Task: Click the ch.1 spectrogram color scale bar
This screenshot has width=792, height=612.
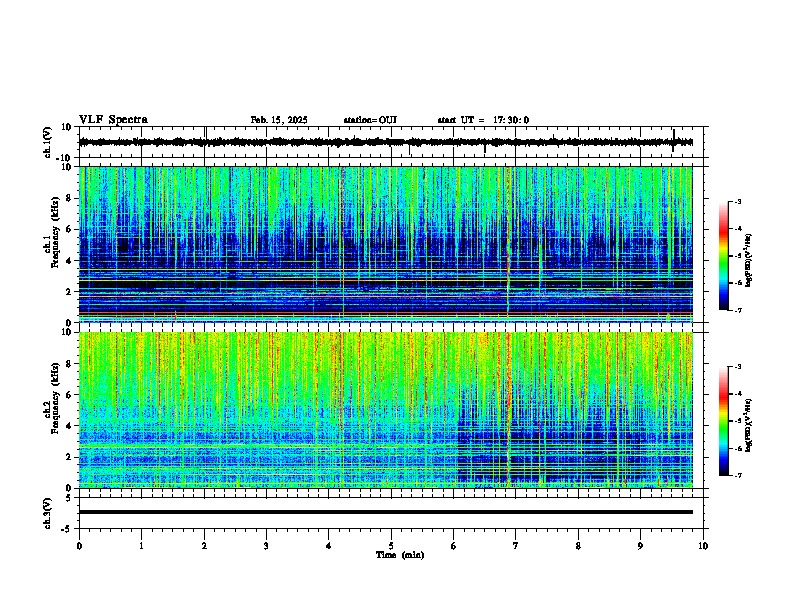Action: click(724, 256)
